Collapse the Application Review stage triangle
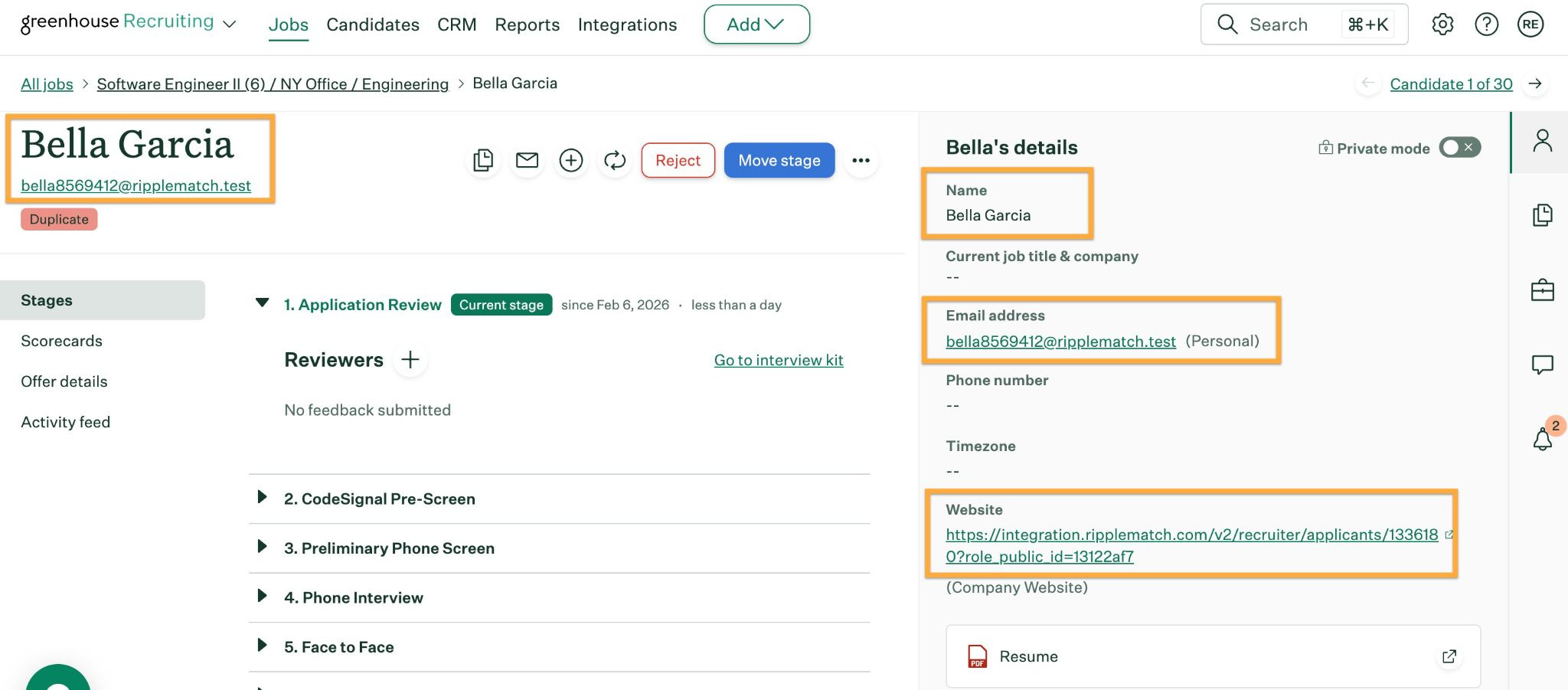Screen dimensions: 1568x690 point(262,303)
